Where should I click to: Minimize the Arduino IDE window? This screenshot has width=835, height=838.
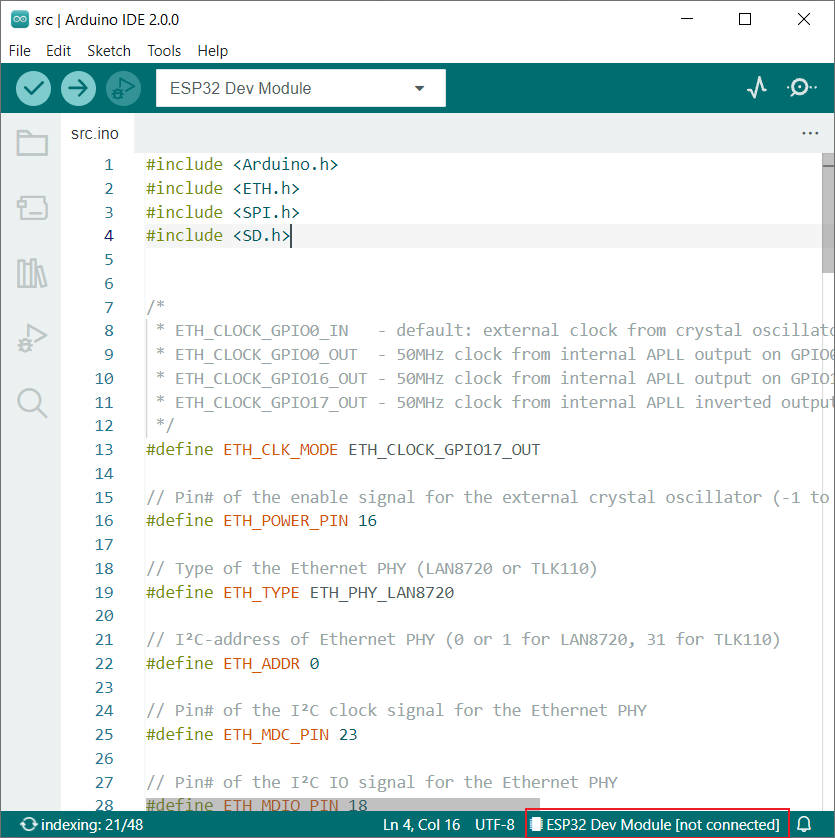point(687,19)
